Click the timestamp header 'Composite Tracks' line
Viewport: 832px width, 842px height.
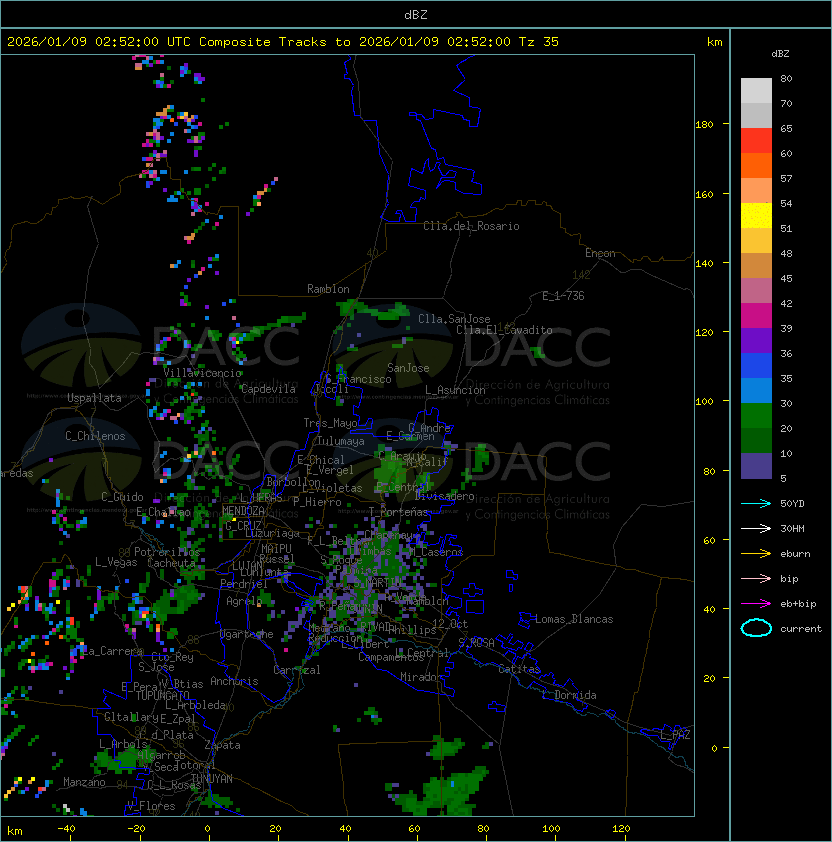click(x=283, y=42)
